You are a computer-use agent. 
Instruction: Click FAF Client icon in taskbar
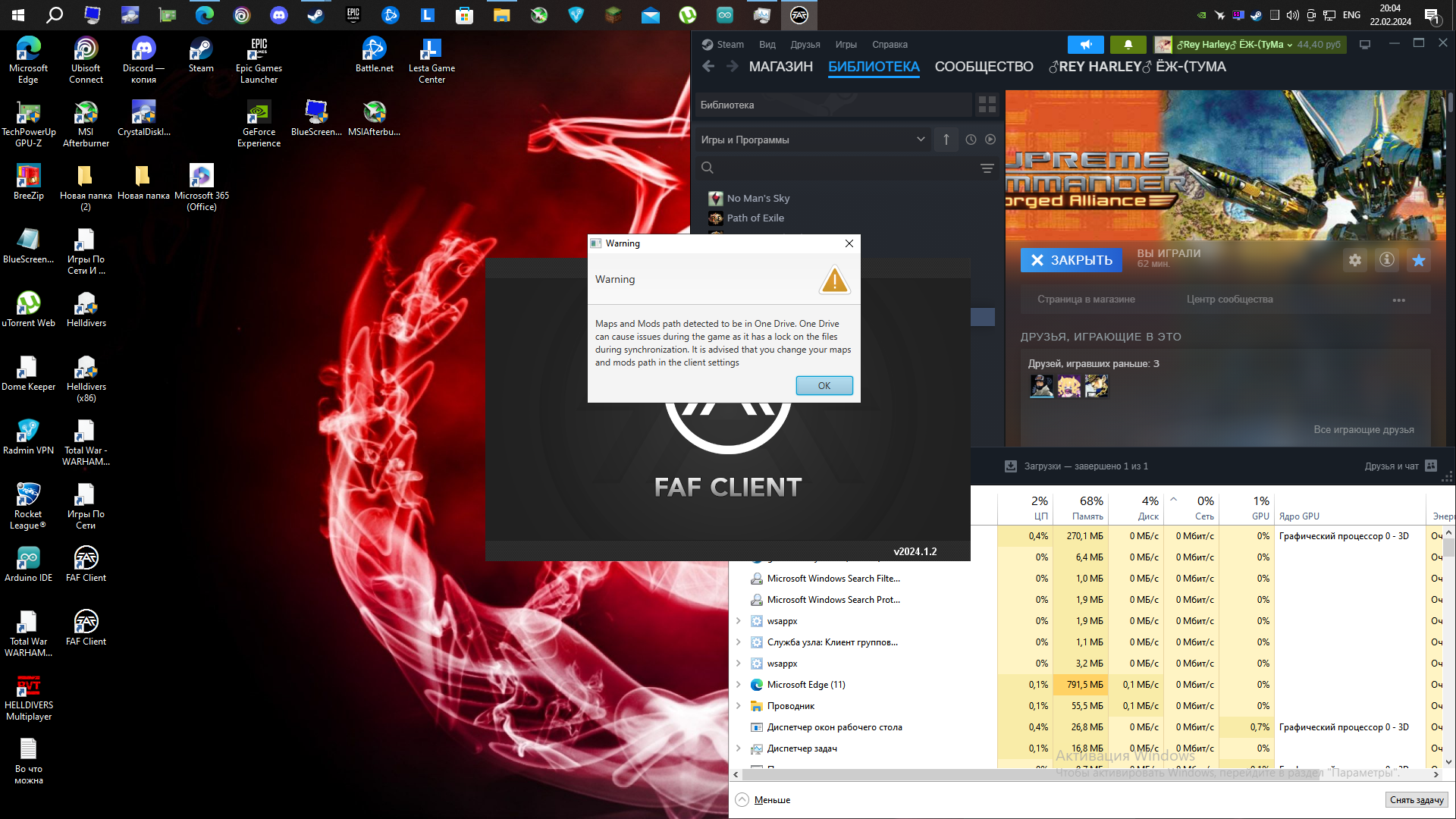pyautogui.click(x=799, y=14)
